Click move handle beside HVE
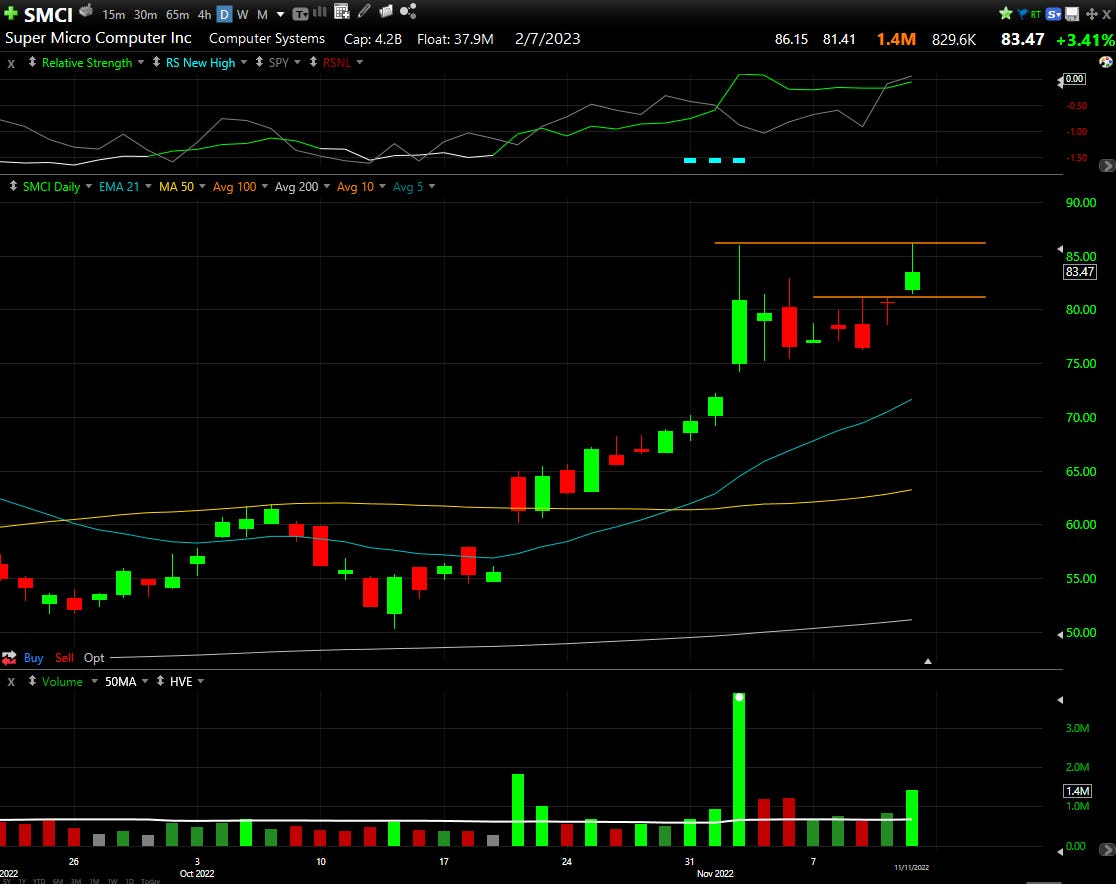 tap(160, 681)
